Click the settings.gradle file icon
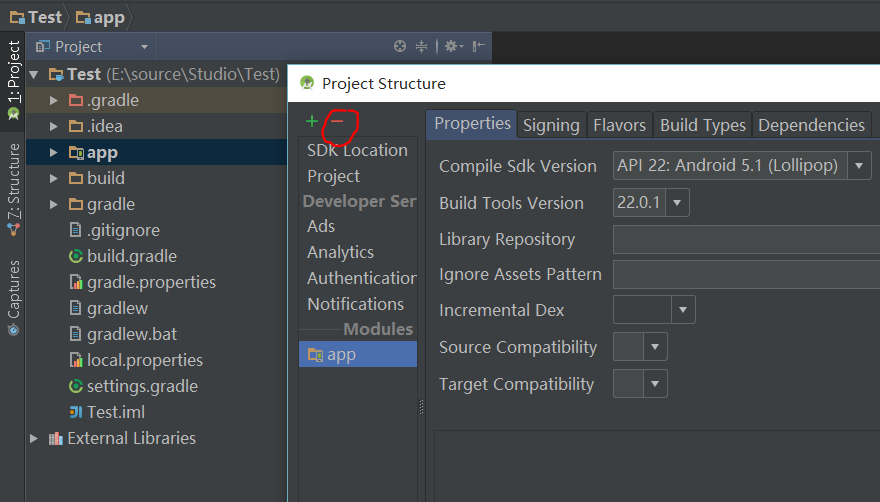 click(76, 386)
